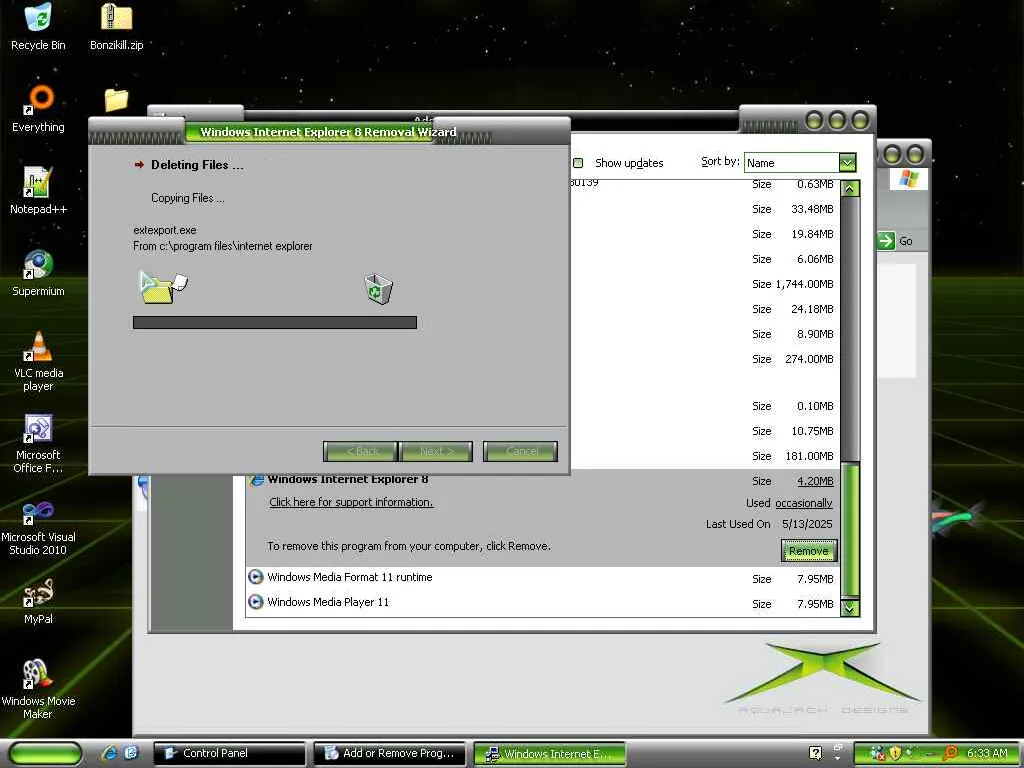Click the Copying Files step label
Viewport: 1024px width, 768px height.
187,198
